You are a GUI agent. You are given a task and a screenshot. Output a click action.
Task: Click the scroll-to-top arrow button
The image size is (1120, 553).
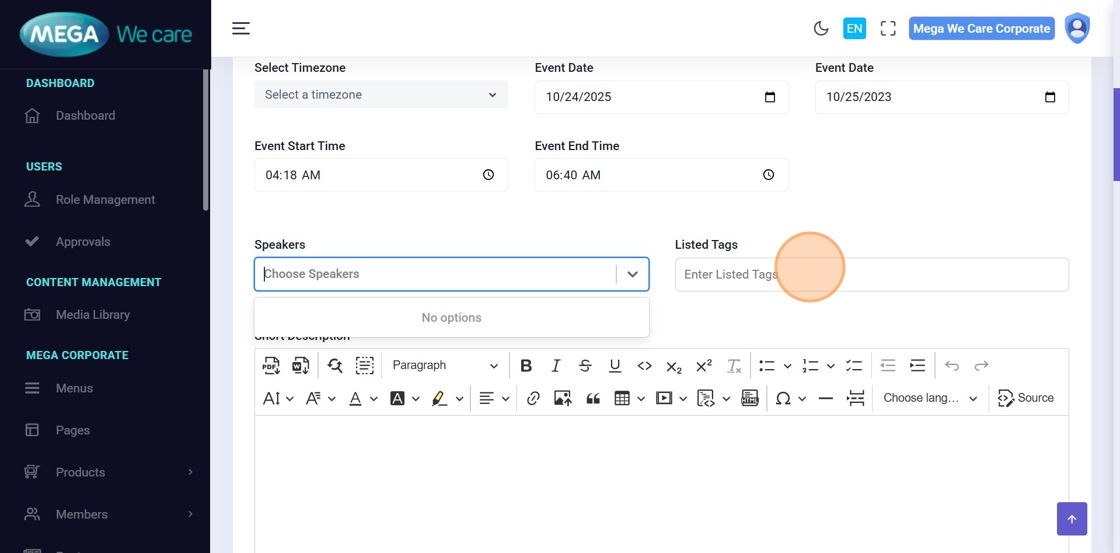pos(1071,519)
